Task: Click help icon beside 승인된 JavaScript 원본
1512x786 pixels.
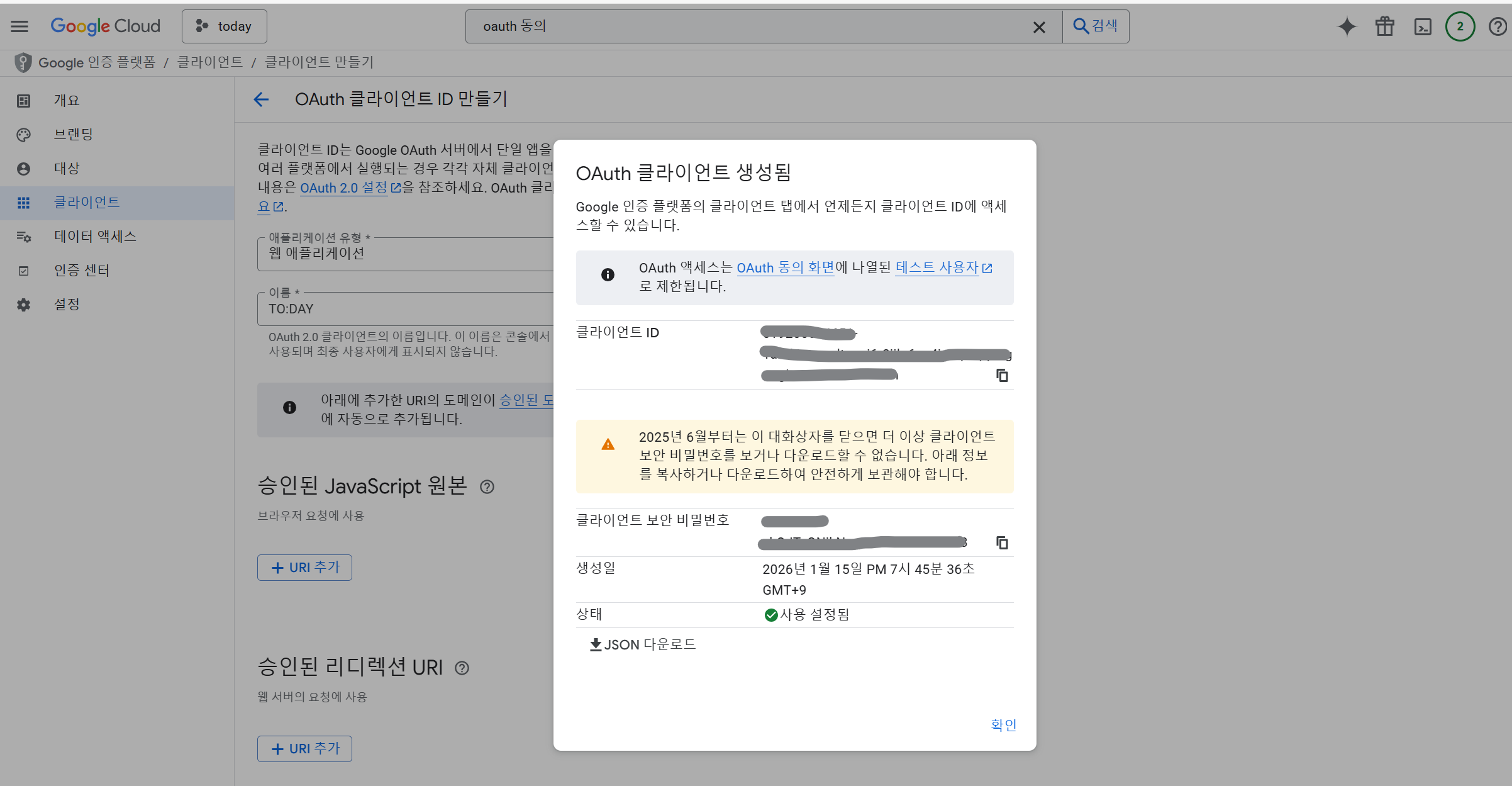Action: pyautogui.click(x=487, y=487)
